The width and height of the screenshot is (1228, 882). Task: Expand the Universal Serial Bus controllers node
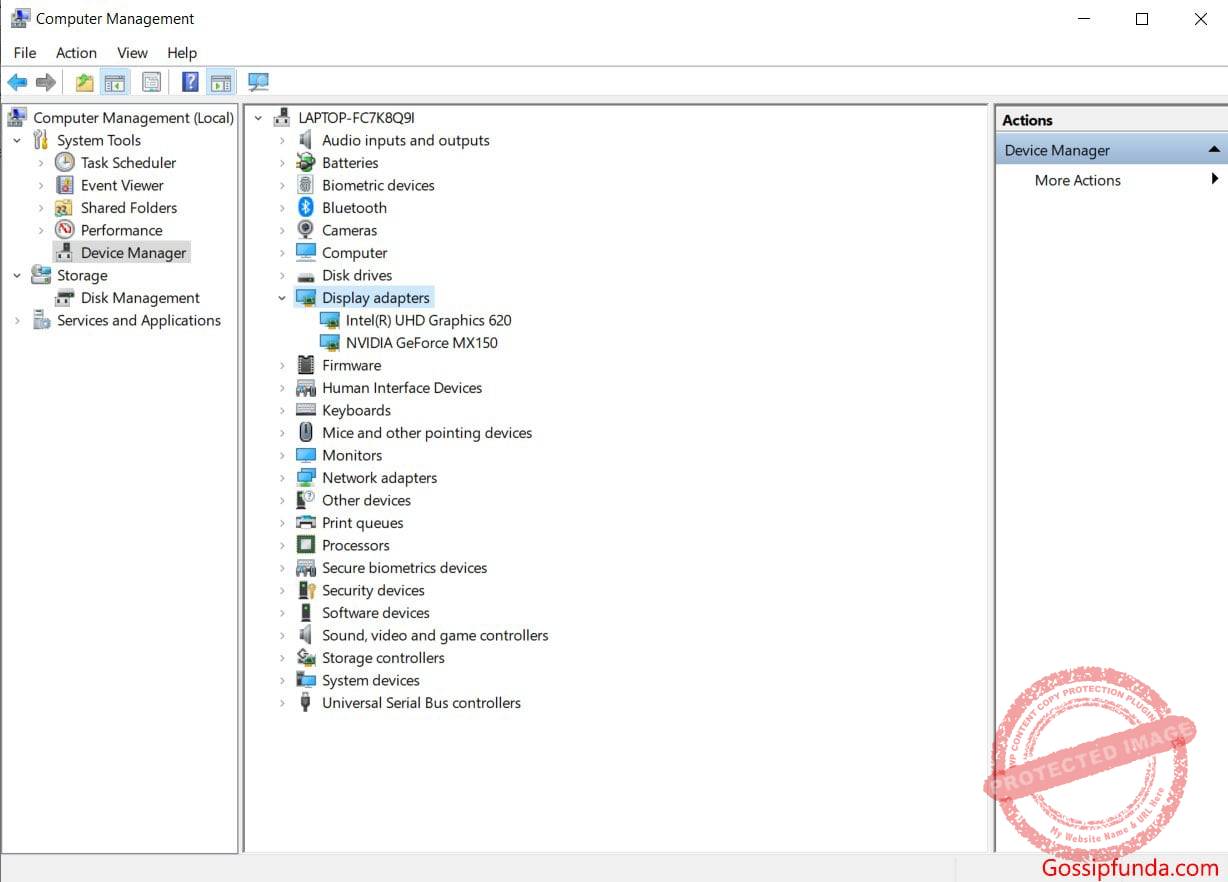[x=281, y=703]
